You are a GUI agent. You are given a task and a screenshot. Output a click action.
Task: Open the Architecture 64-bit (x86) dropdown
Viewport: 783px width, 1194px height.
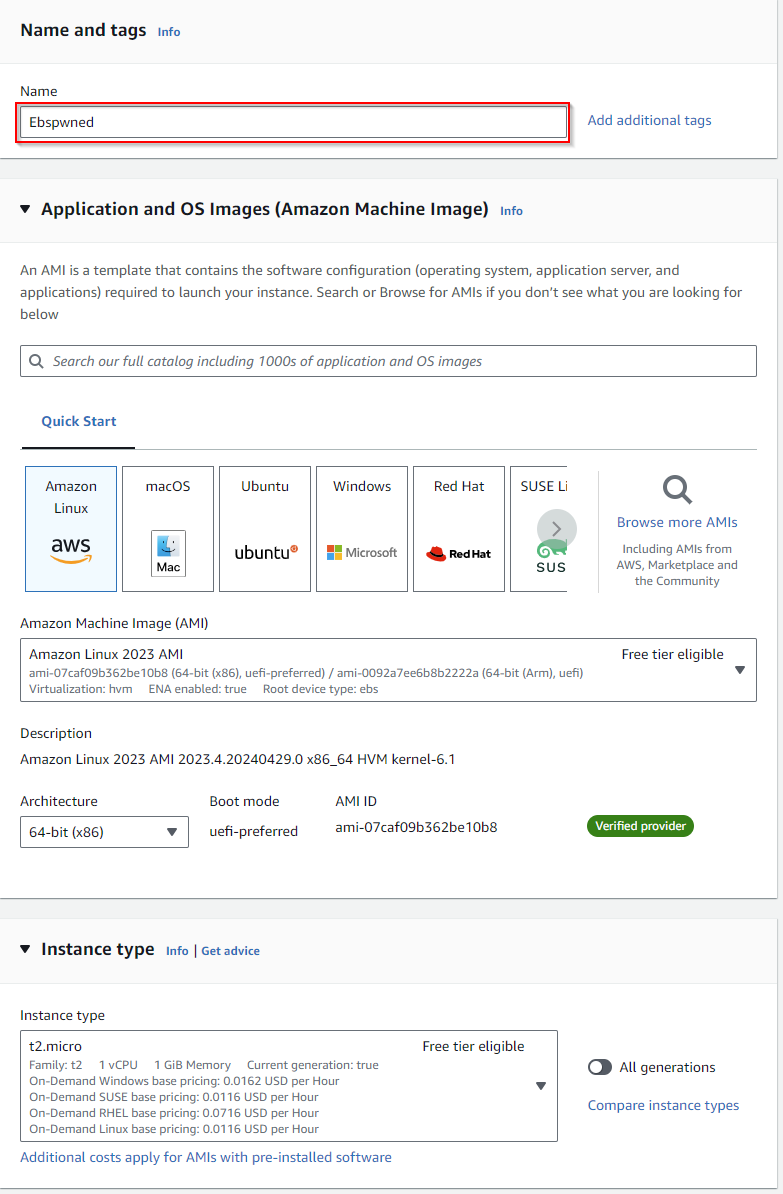tap(104, 832)
